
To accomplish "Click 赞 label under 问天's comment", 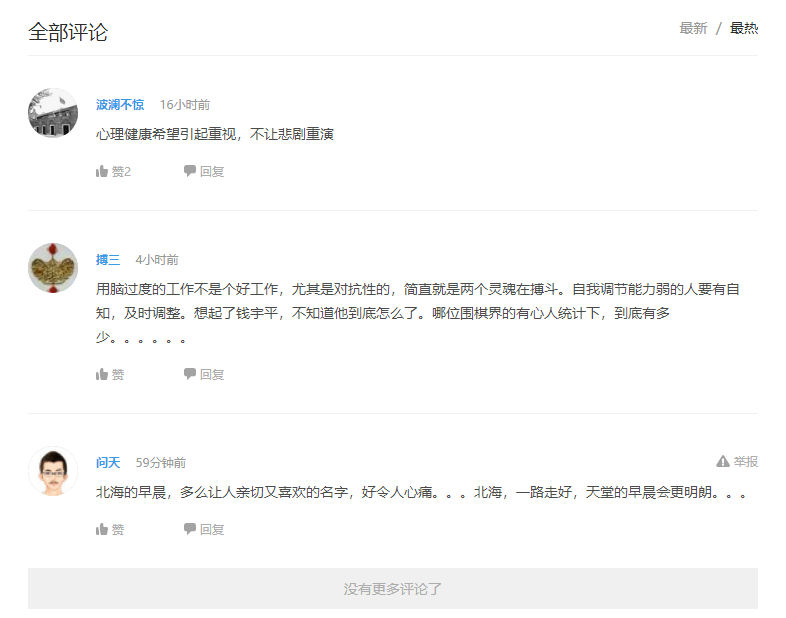I will [118, 529].
